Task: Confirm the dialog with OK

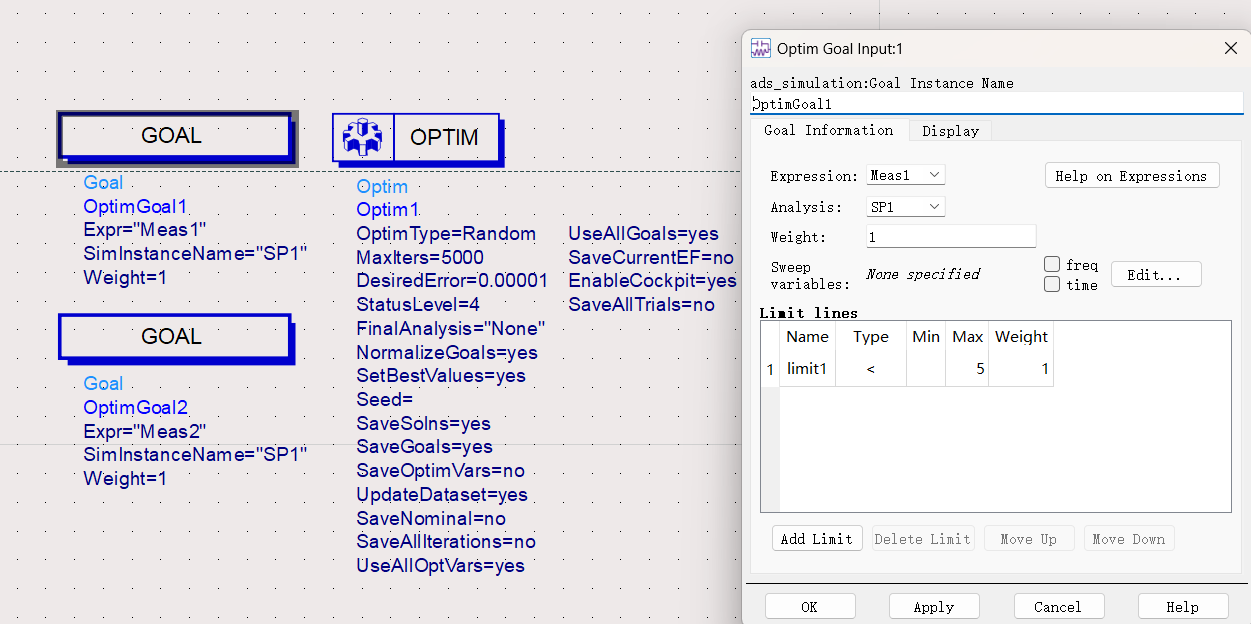Action: pyautogui.click(x=810, y=606)
